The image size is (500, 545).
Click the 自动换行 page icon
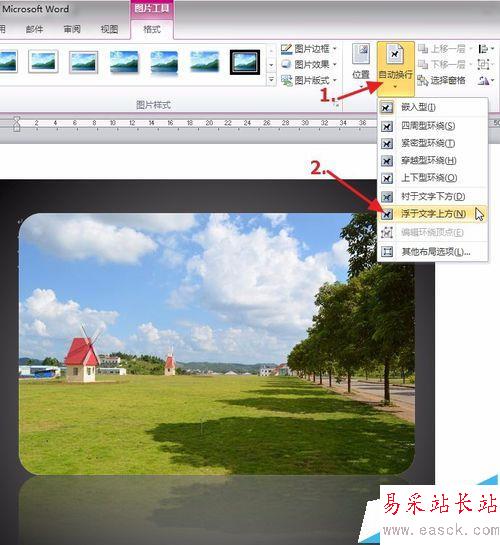395,54
